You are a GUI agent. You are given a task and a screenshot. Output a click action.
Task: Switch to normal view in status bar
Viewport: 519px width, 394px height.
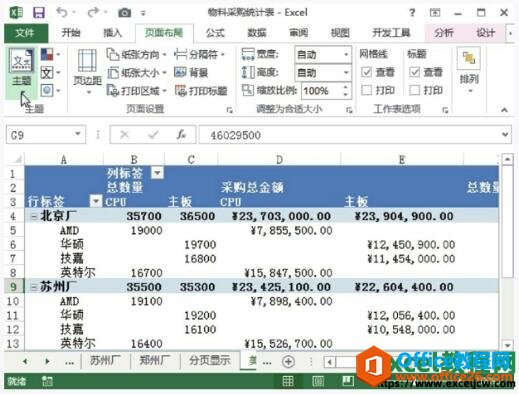tap(288, 381)
